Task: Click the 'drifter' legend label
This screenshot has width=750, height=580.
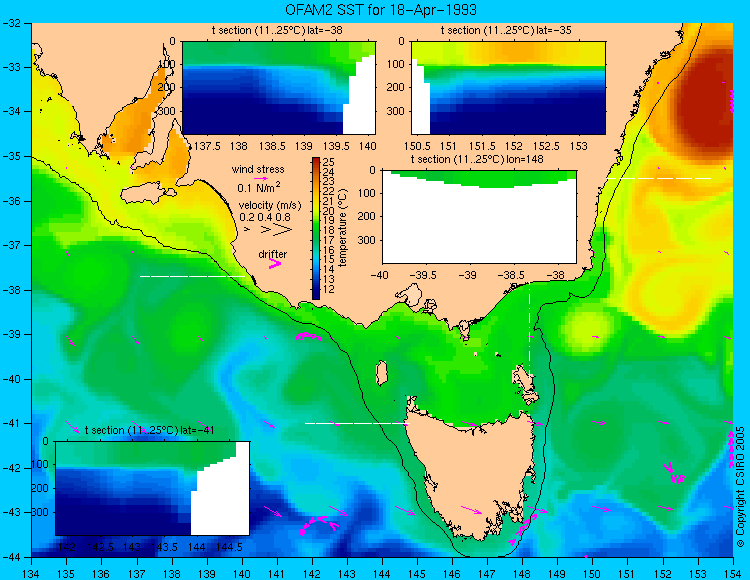Action: [x=273, y=254]
